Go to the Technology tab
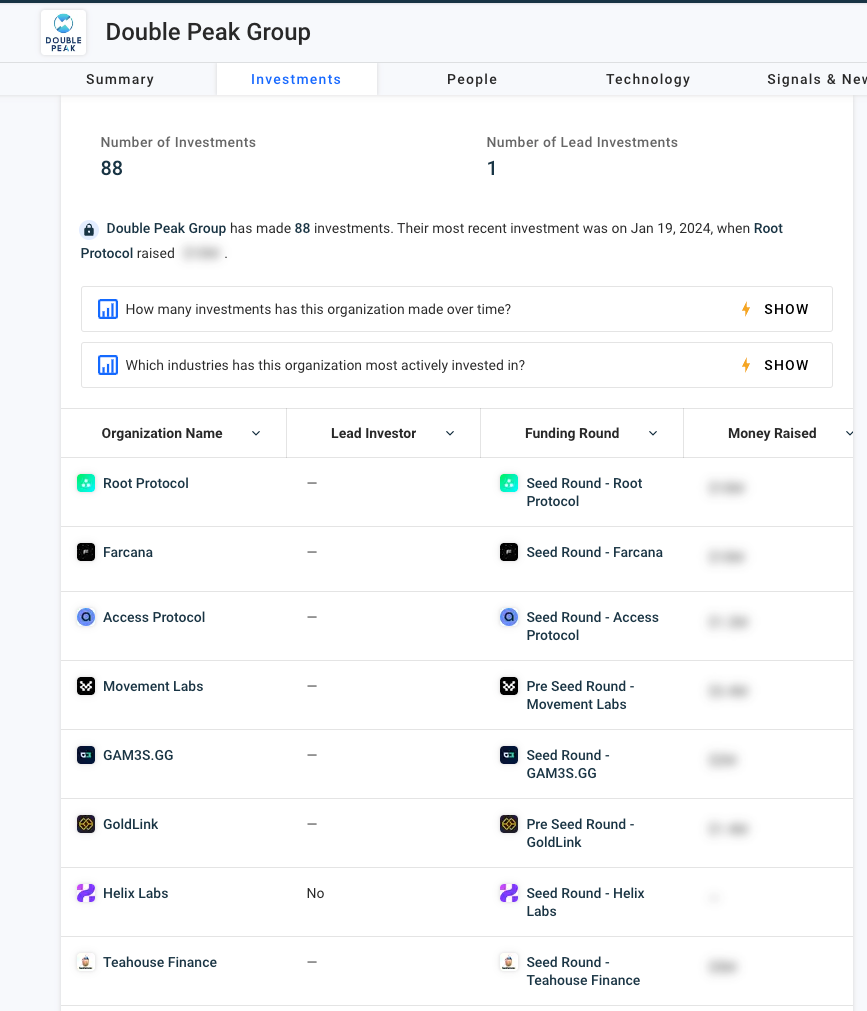This screenshot has height=1011, width=867. pyautogui.click(x=648, y=79)
